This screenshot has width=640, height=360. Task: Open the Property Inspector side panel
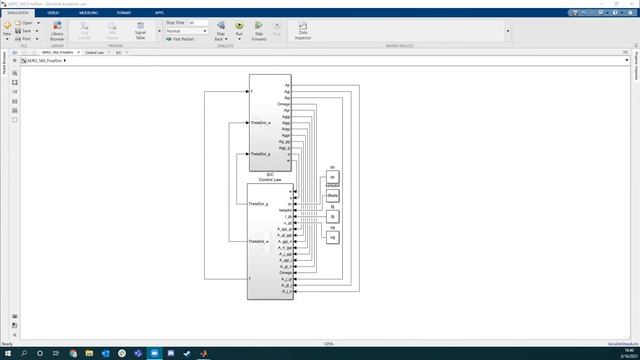pos(636,66)
